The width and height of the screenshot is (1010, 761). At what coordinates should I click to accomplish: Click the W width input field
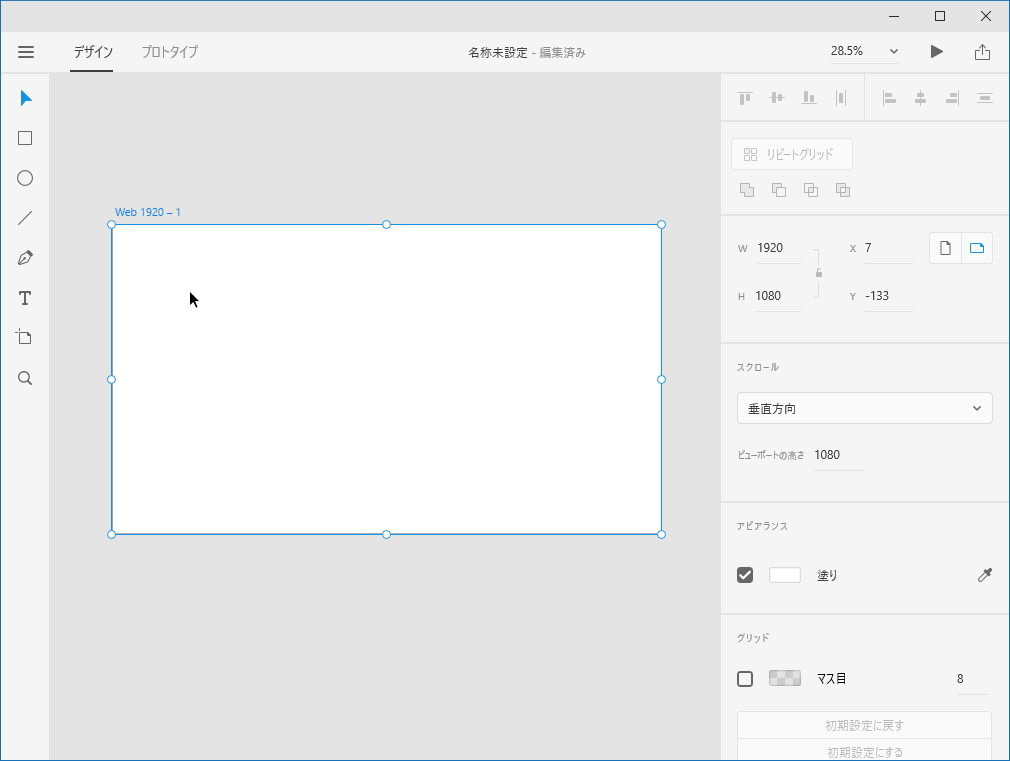pos(778,247)
